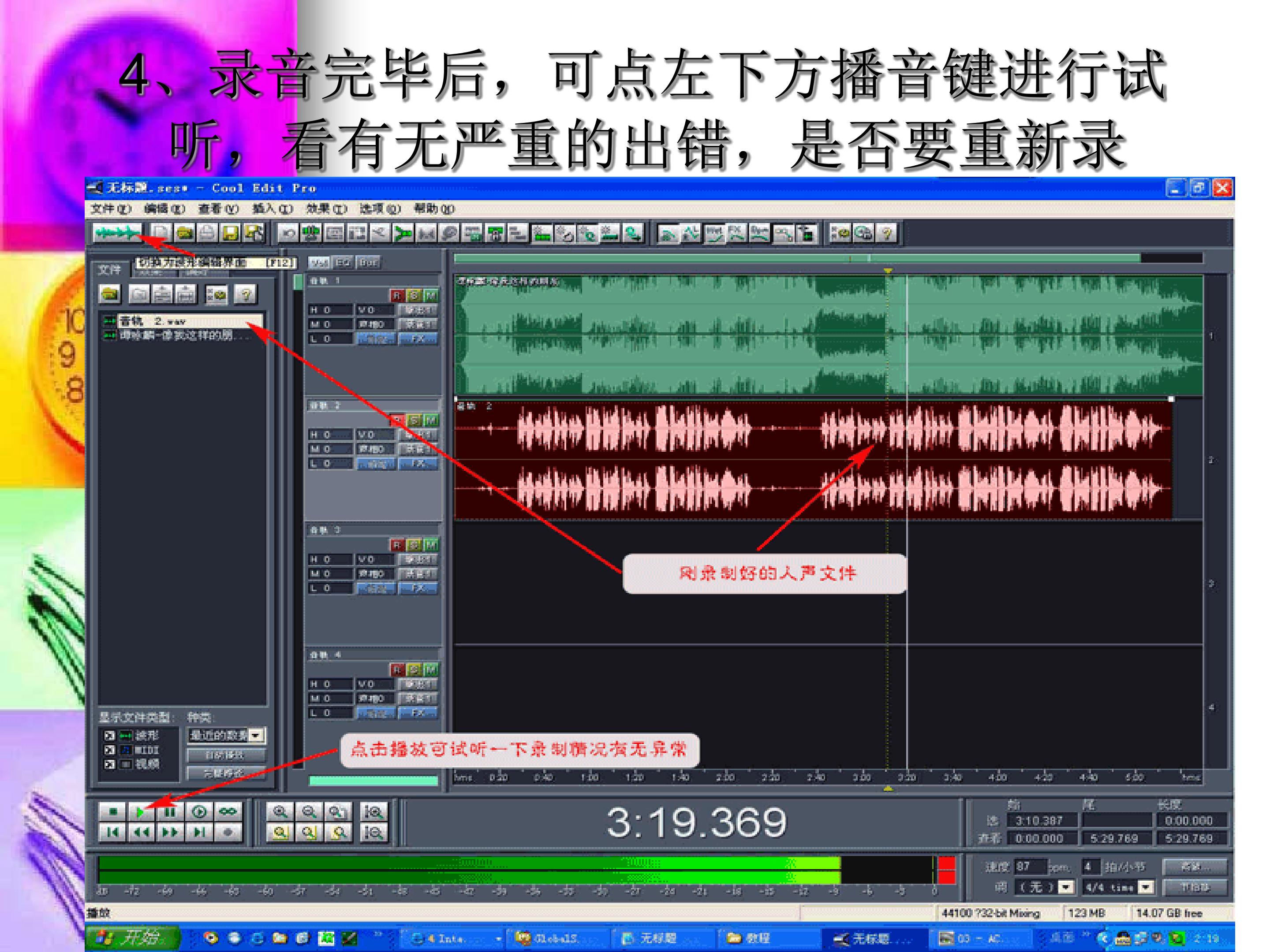Jump to the session start button

pyautogui.click(x=112, y=832)
